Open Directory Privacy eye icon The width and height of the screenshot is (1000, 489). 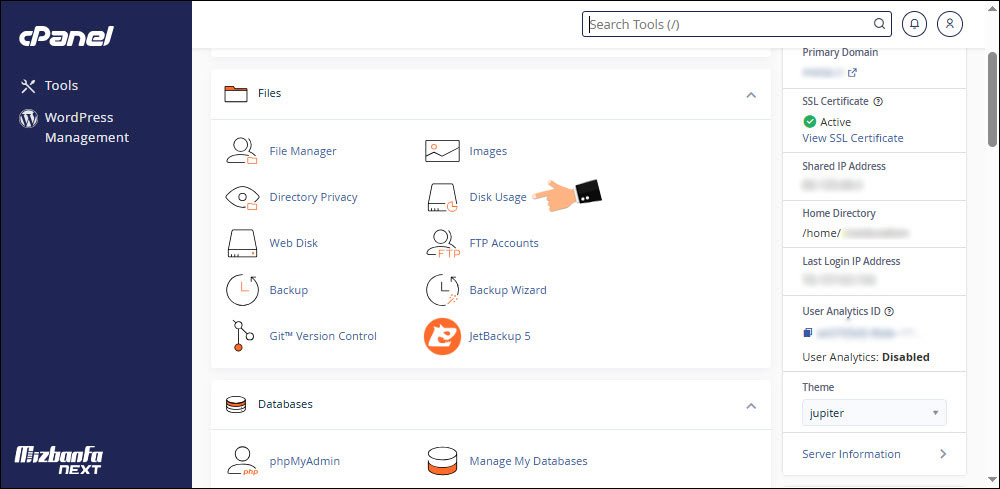click(242, 197)
